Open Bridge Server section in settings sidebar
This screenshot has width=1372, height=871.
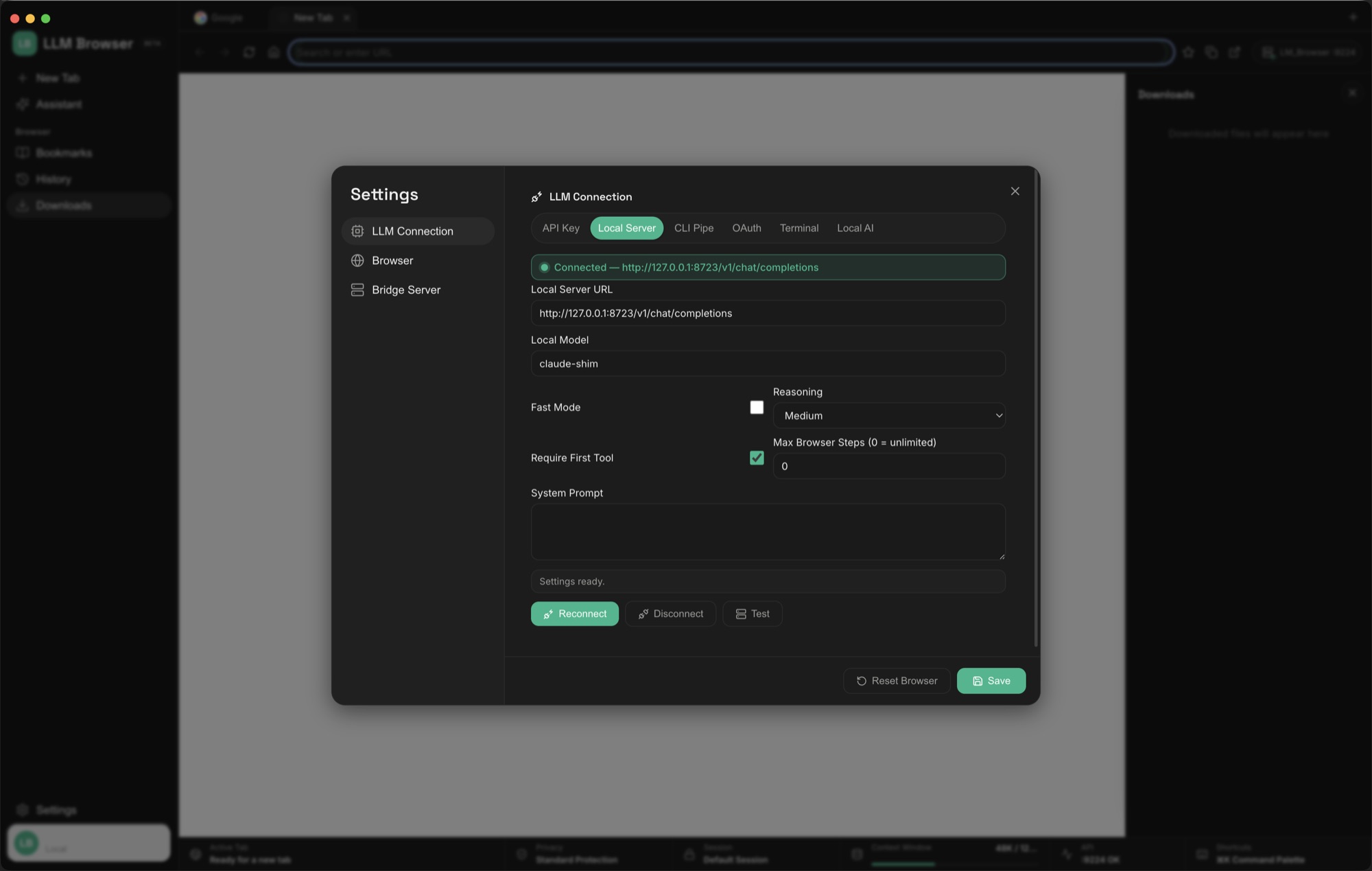click(x=418, y=290)
